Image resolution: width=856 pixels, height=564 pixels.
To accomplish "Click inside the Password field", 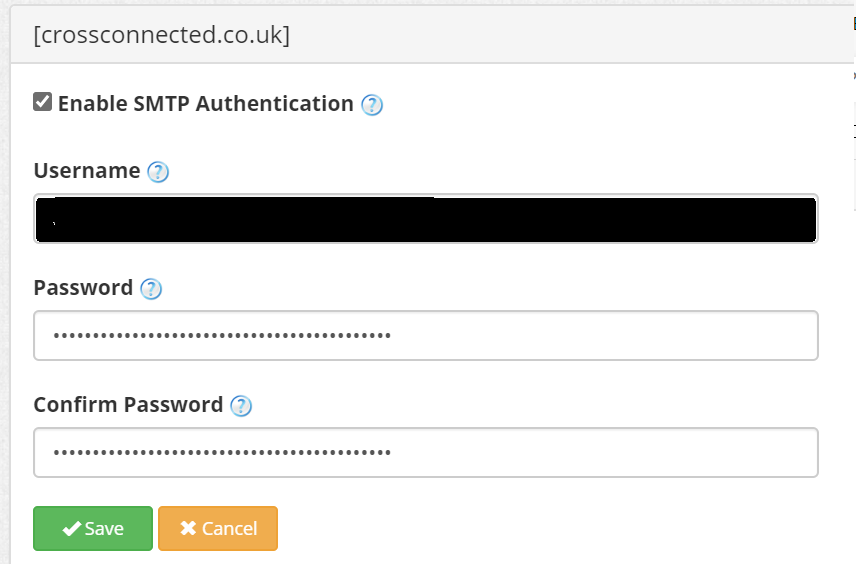I will point(426,335).
